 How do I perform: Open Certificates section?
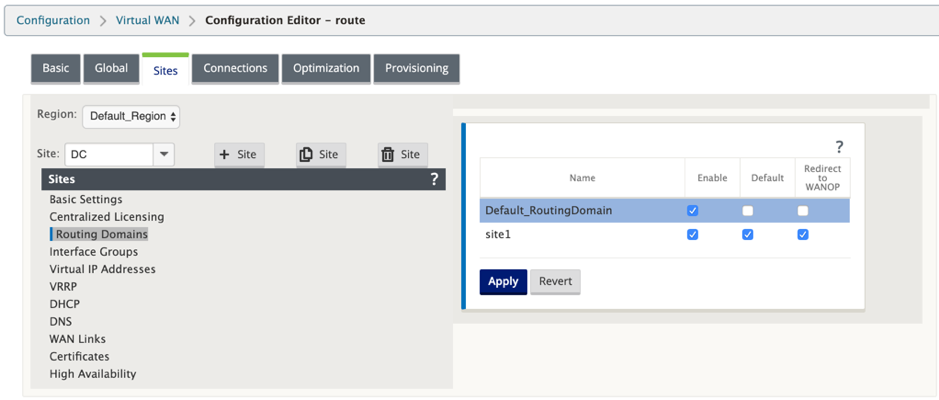point(79,356)
